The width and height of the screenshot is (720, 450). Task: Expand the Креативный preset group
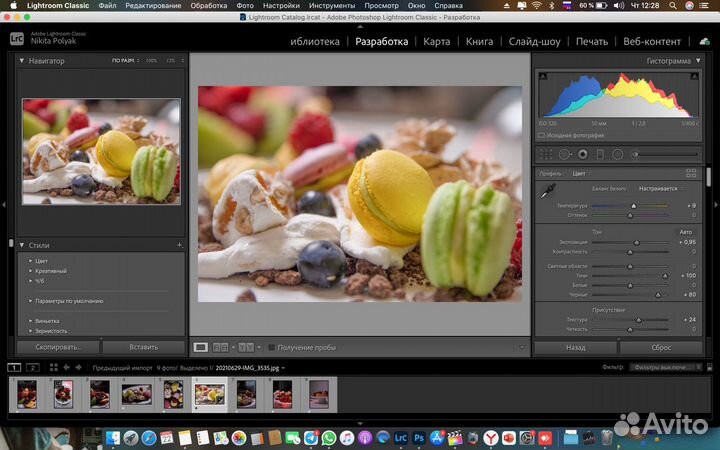(30, 271)
